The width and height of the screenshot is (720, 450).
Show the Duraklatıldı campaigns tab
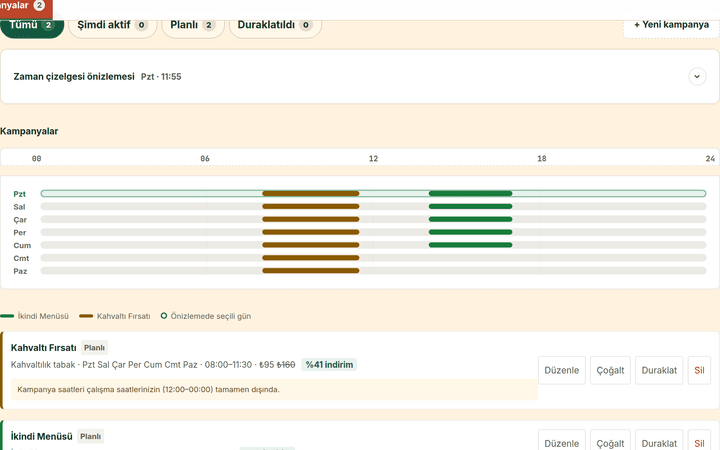(x=275, y=26)
